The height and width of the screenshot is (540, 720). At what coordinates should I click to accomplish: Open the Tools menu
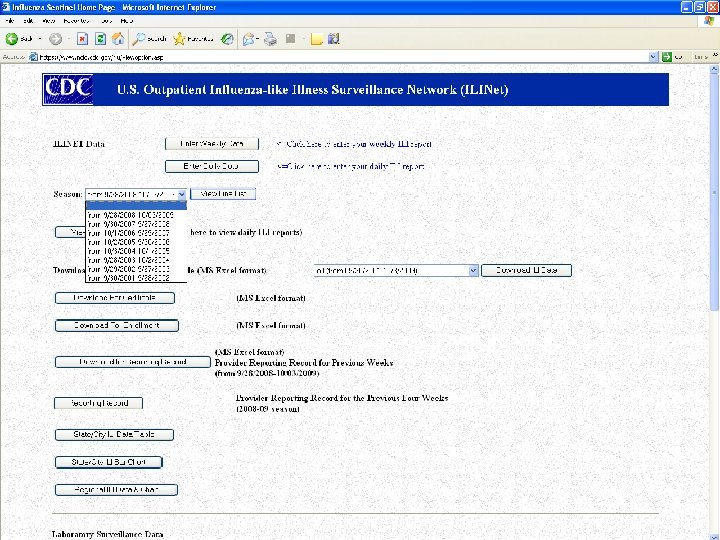click(x=107, y=21)
